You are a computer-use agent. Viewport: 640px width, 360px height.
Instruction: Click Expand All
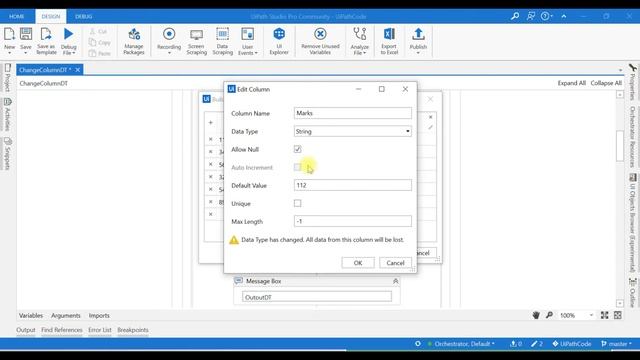(x=571, y=83)
